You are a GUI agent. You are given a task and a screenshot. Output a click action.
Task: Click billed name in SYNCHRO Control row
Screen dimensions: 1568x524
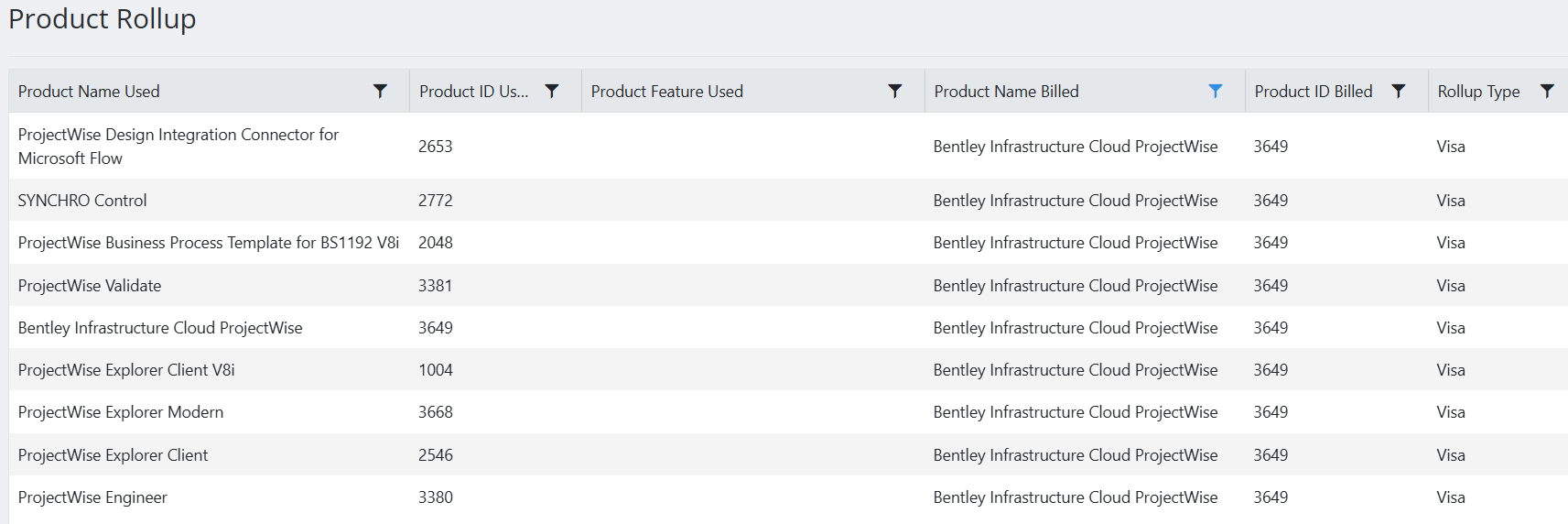tap(1076, 201)
